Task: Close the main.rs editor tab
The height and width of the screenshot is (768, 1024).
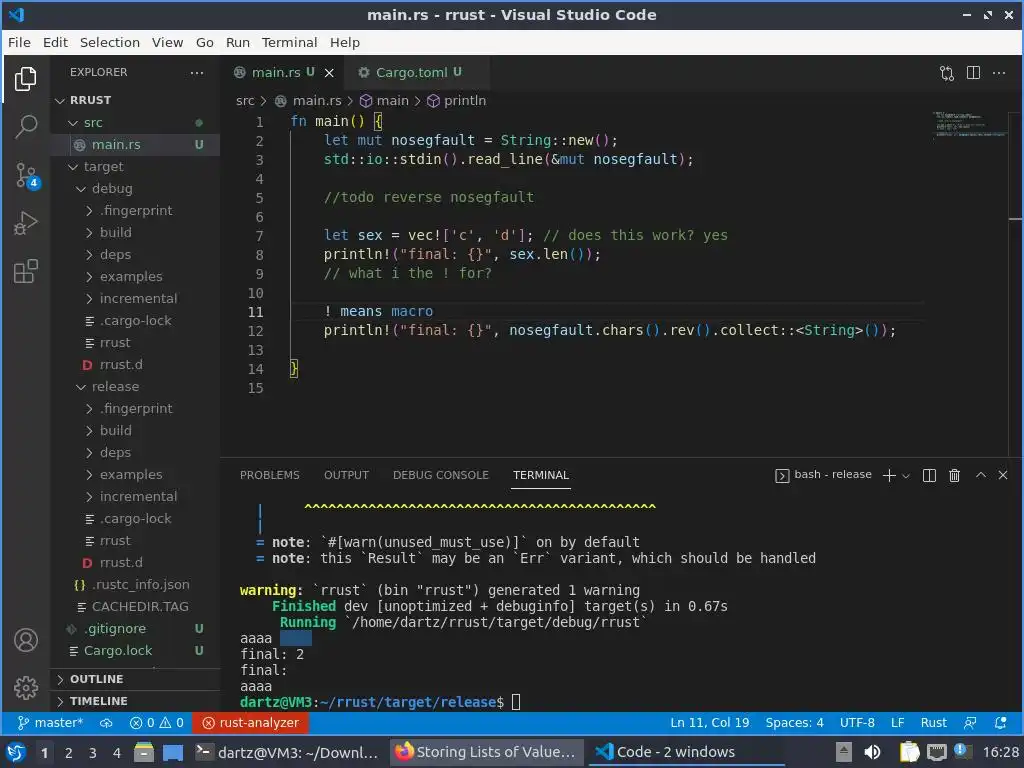Action: pos(329,72)
